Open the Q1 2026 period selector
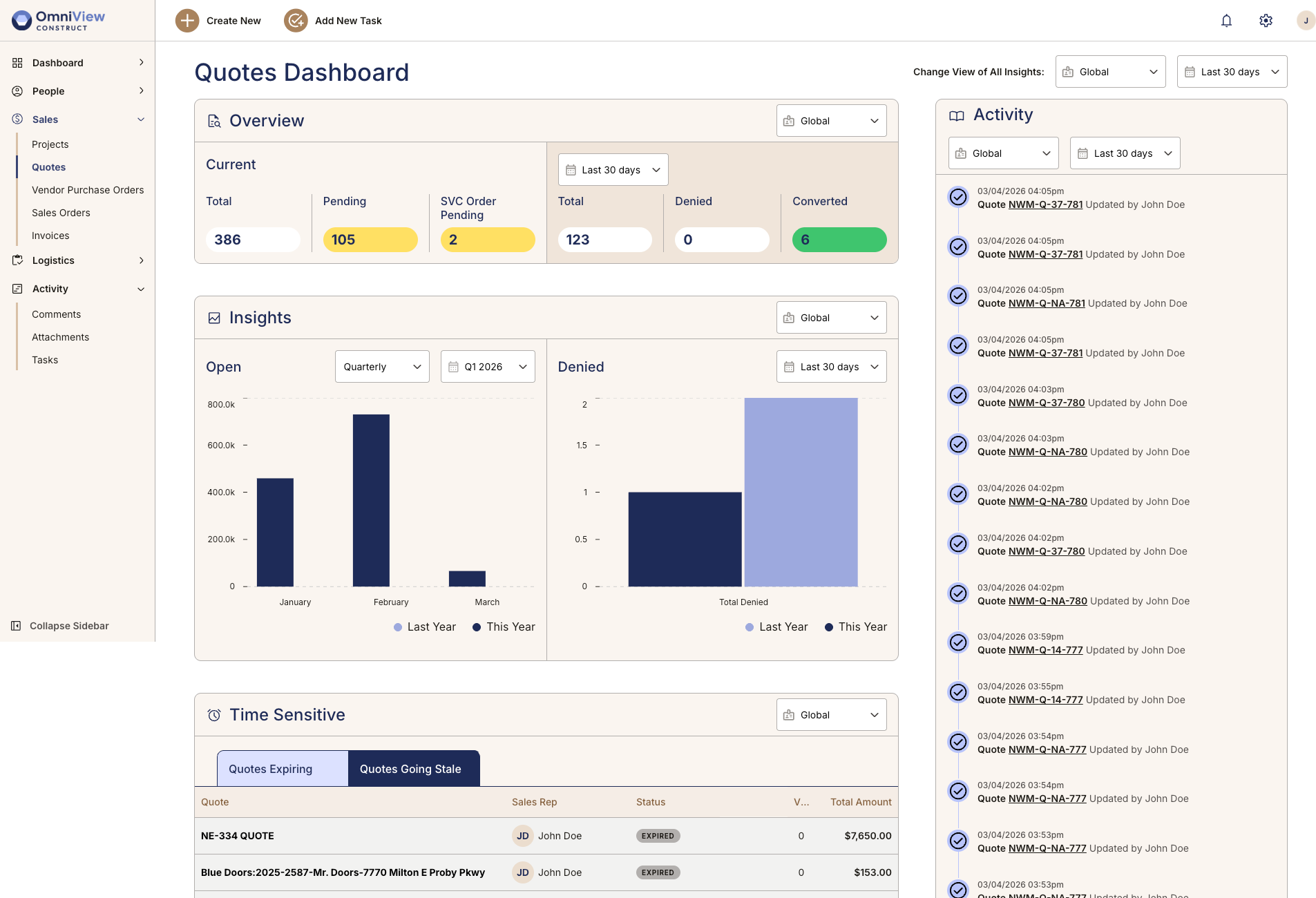Screen dimensions: 1316x898 (x=487, y=366)
